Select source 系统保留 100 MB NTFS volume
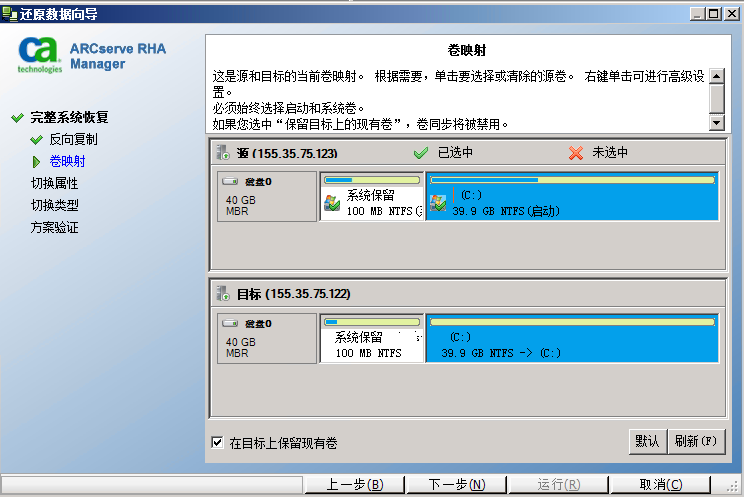 [372, 197]
